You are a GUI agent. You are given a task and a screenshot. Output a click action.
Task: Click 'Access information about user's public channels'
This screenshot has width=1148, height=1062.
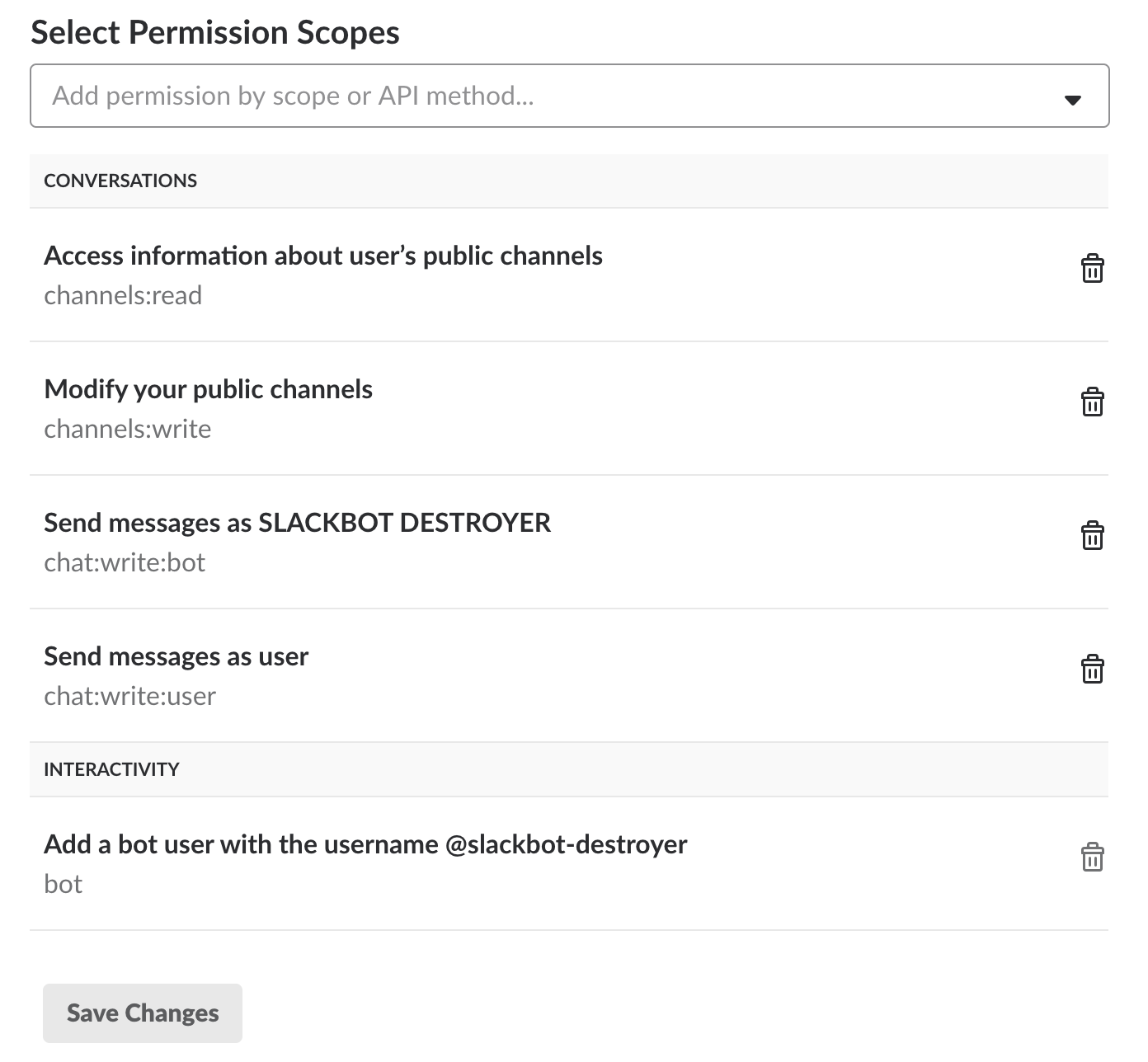pos(323,256)
